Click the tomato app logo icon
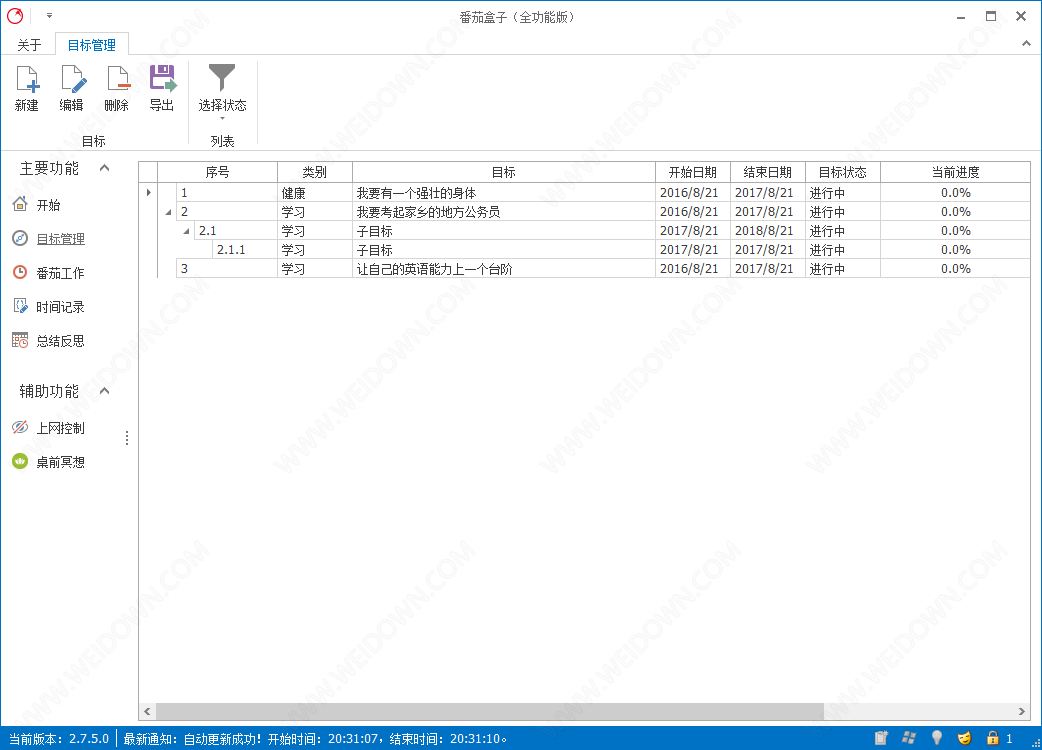 pyautogui.click(x=15, y=16)
